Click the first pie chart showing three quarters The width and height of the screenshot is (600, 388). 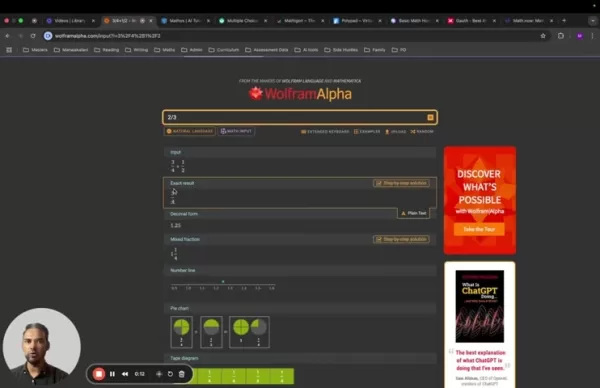pyautogui.click(x=181, y=332)
